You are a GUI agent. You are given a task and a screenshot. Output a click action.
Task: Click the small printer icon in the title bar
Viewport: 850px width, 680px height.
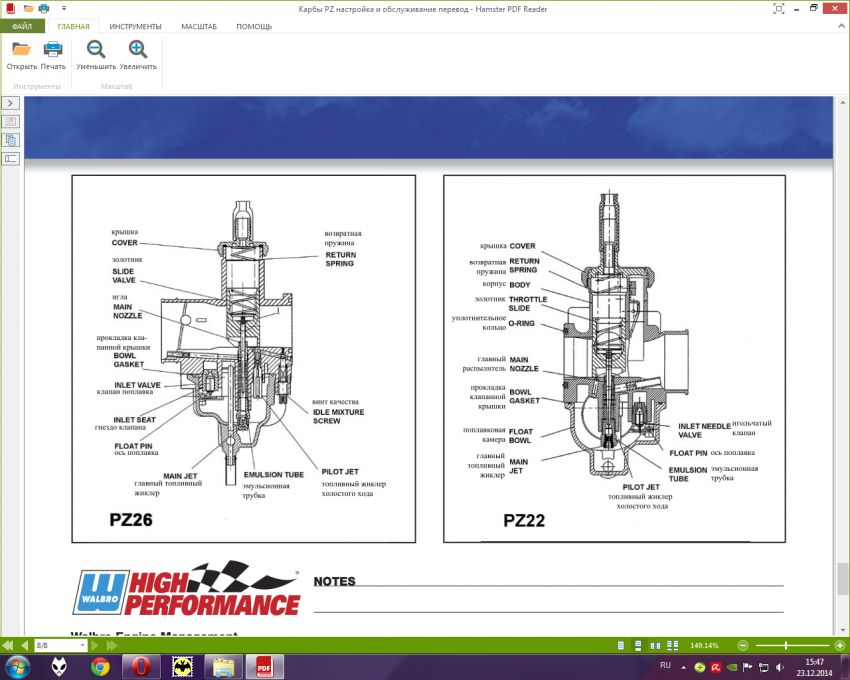click(x=44, y=8)
